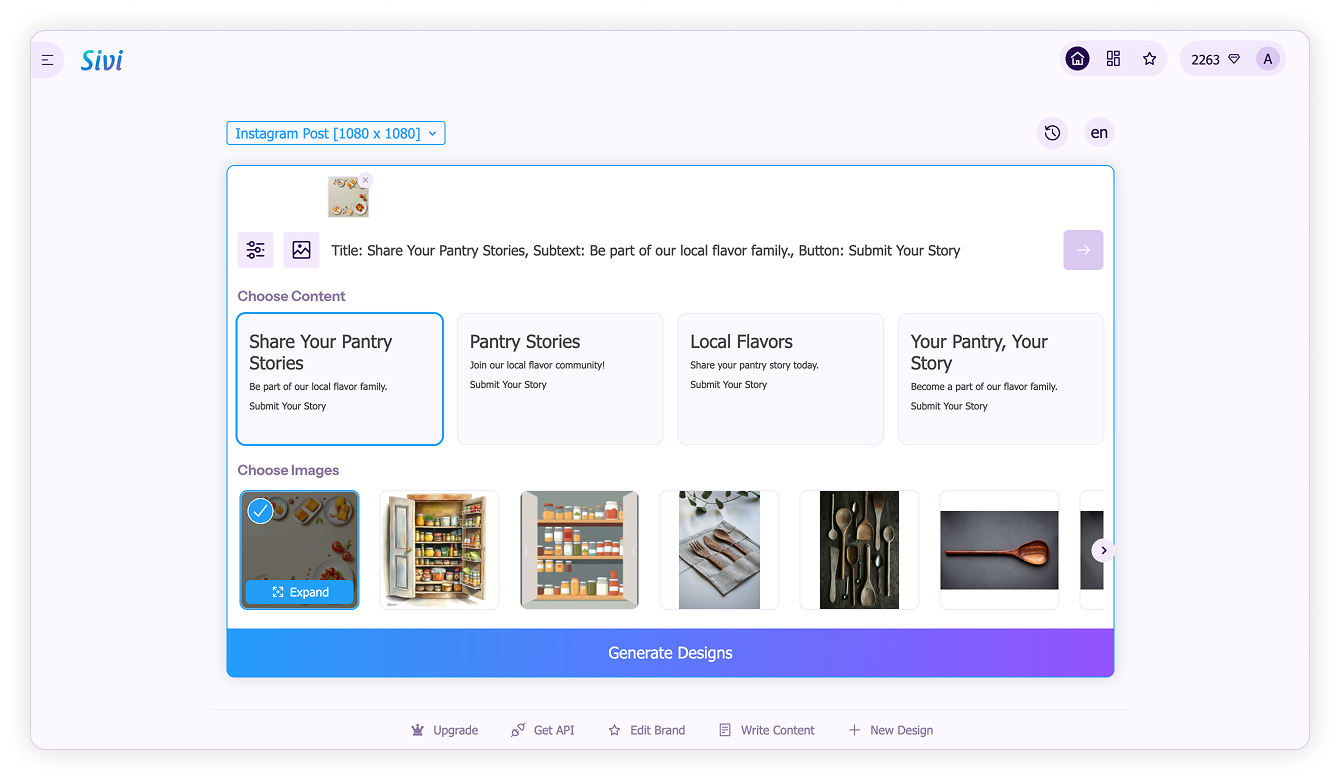Click the Sivi logo
1340x780 pixels.
point(102,60)
